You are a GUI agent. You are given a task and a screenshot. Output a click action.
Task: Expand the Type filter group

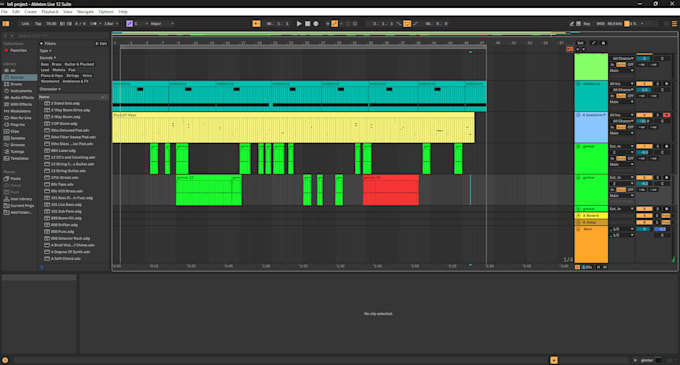(x=46, y=51)
